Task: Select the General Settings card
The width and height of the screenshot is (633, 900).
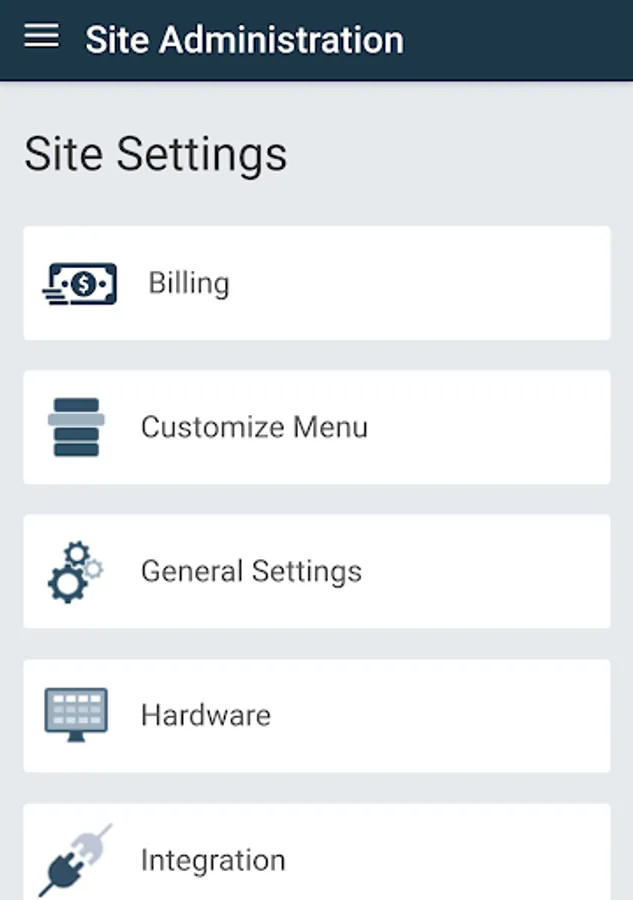Action: click(316, 571)
